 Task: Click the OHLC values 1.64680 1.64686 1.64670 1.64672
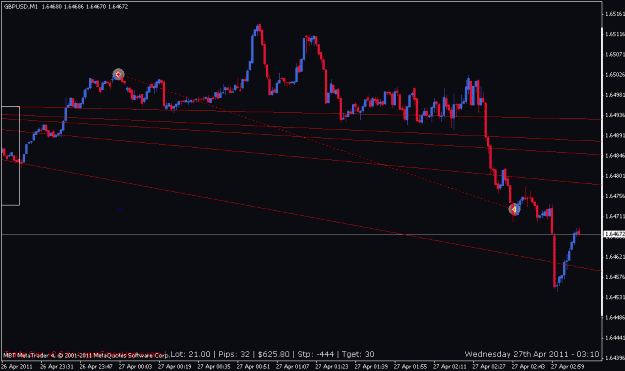pos(85,6)
